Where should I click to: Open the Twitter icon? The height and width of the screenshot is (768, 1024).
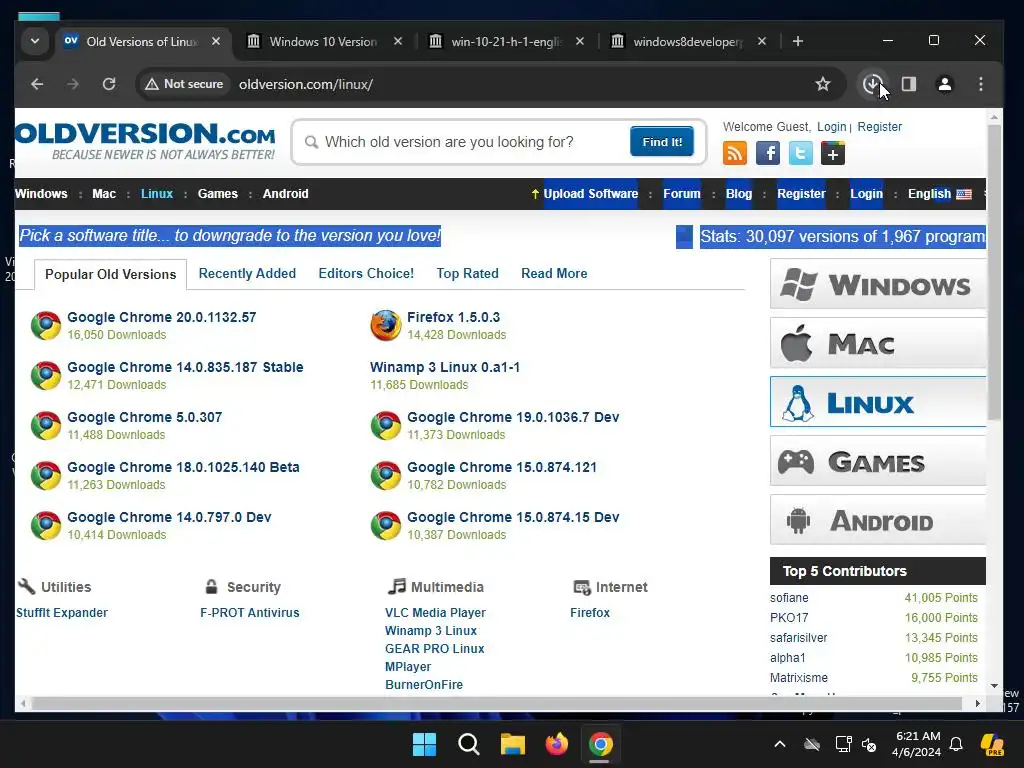[x=800, y=153]
